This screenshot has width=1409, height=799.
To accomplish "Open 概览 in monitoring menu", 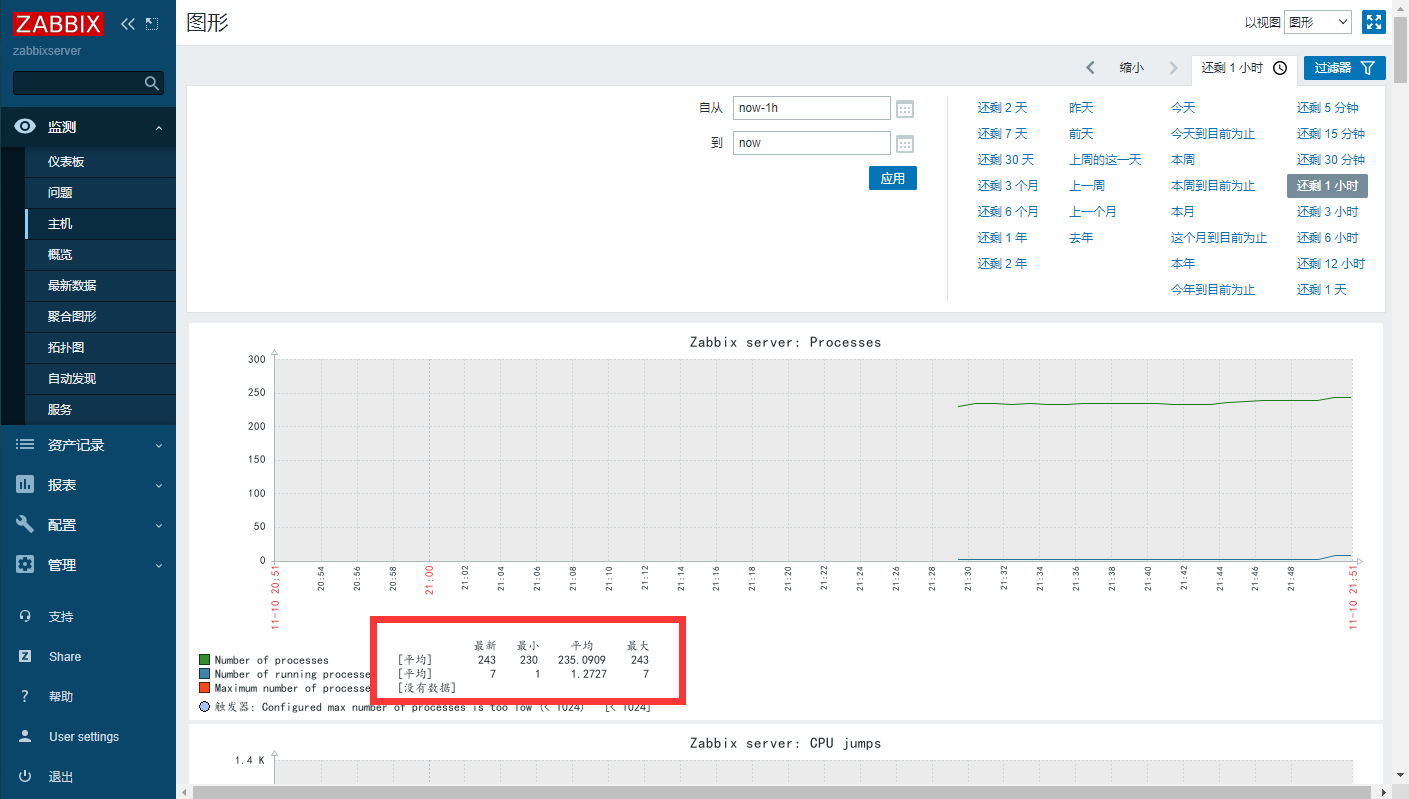I will coord(60,255).
